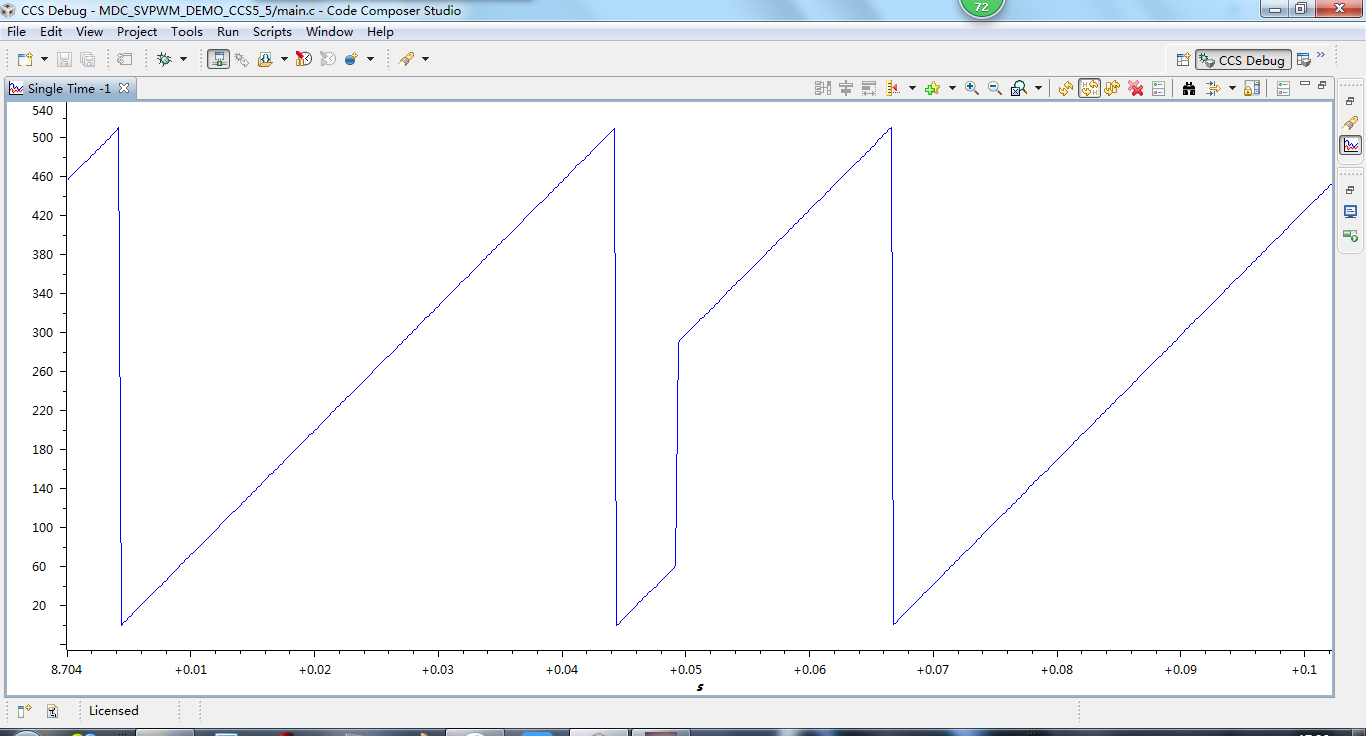Restore the upper right trim stack

click(1350, 101)
